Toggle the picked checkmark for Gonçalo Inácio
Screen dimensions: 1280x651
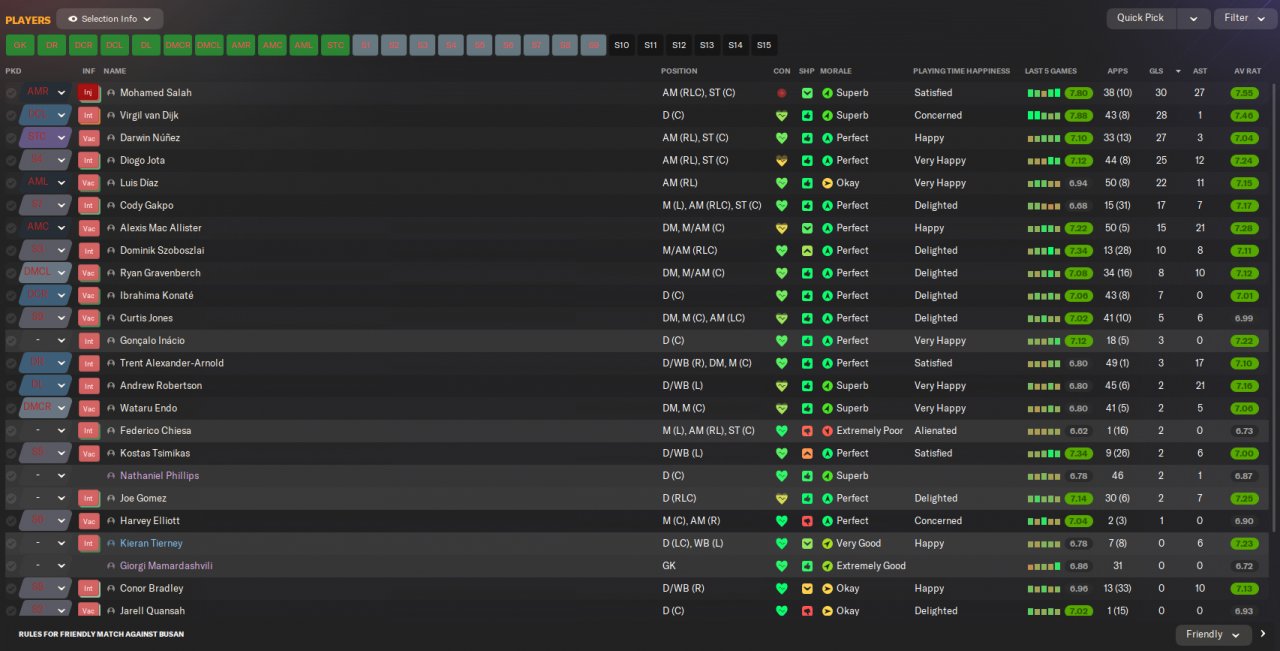[x=11, y=340]
